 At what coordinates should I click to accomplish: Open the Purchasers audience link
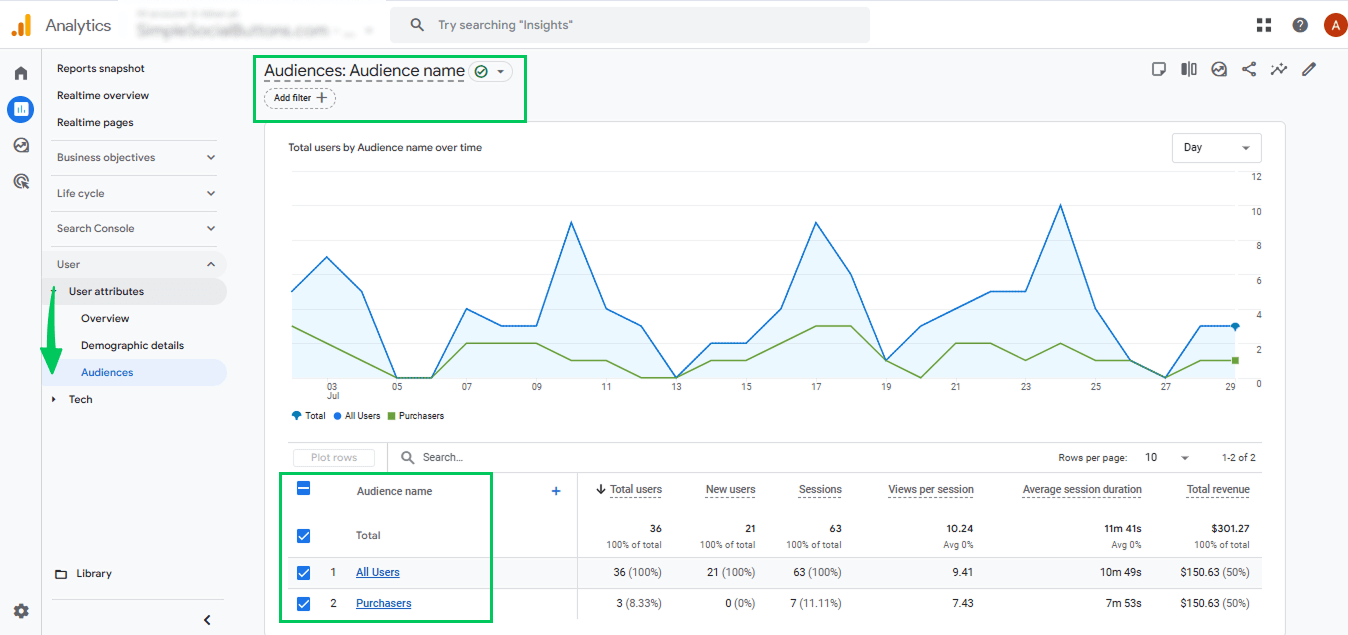[x=384, y=604]
